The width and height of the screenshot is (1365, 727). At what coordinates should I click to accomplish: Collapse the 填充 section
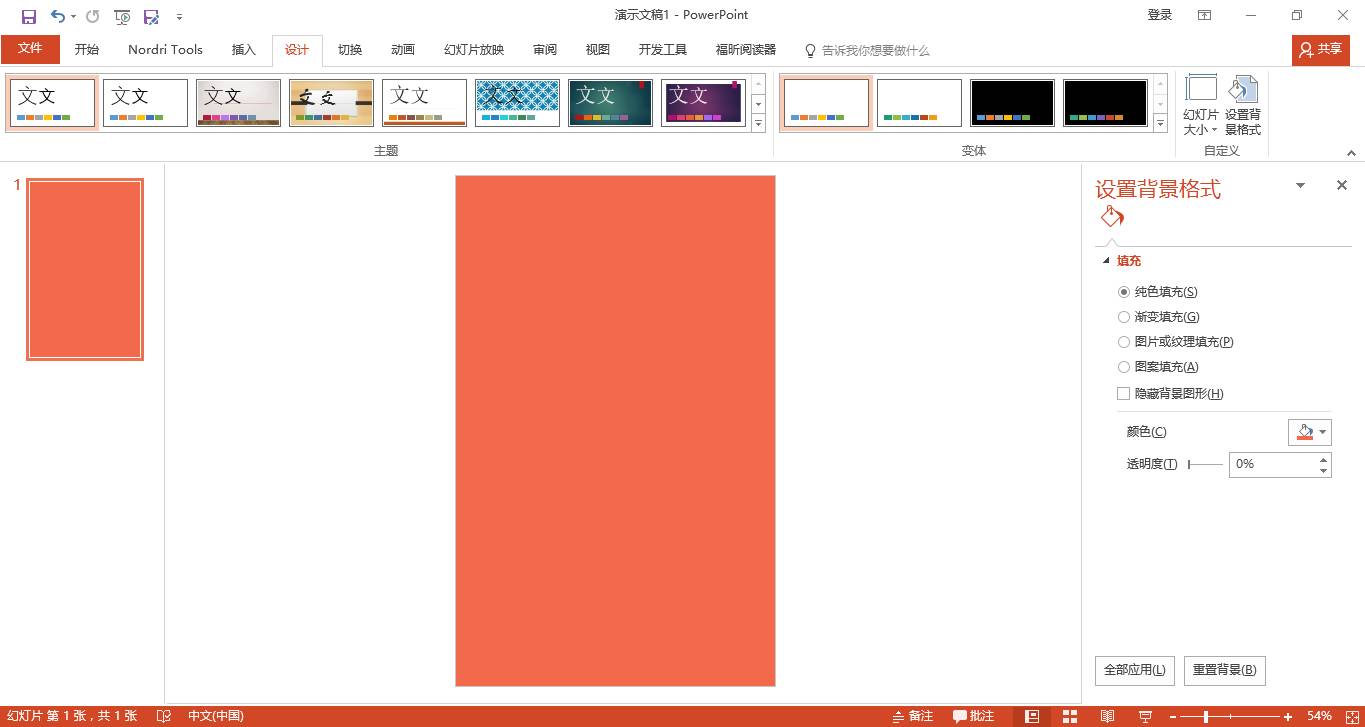tap(1106, 261)
